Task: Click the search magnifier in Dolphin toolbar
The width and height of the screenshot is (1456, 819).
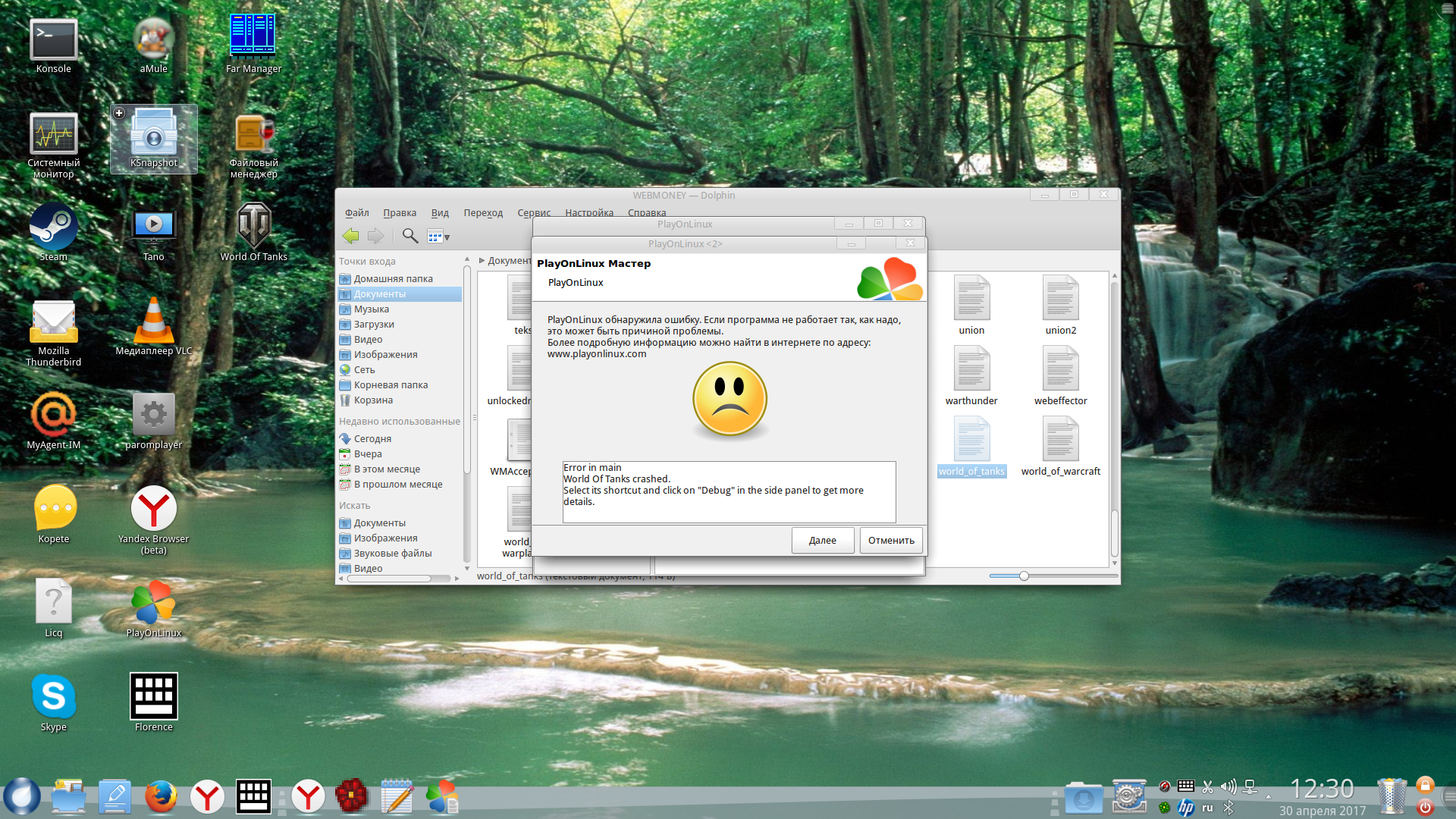Action: pyautogui.click(x=409, y=236)
